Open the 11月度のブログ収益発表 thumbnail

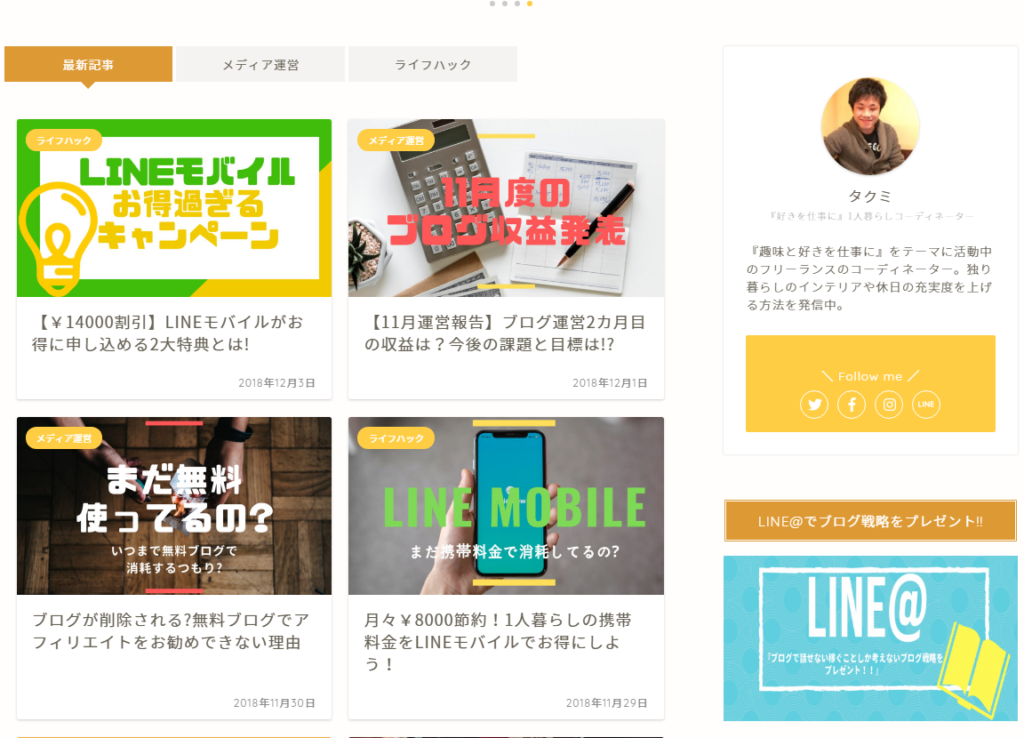[506, 208]
